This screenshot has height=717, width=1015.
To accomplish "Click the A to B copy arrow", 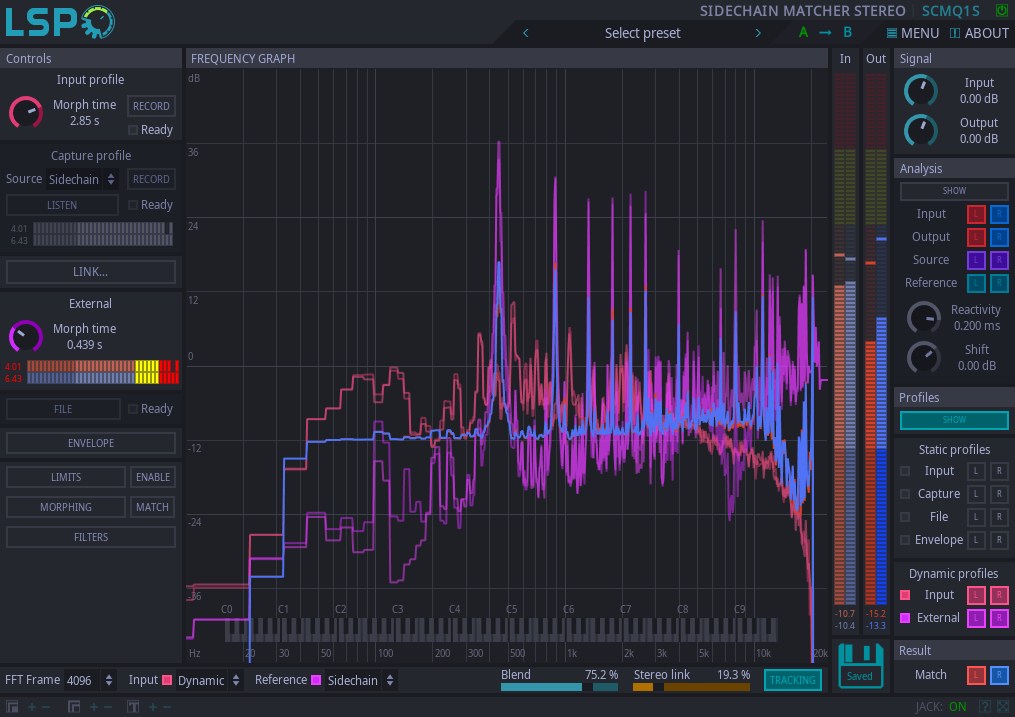I will click(x=823, y=32).
